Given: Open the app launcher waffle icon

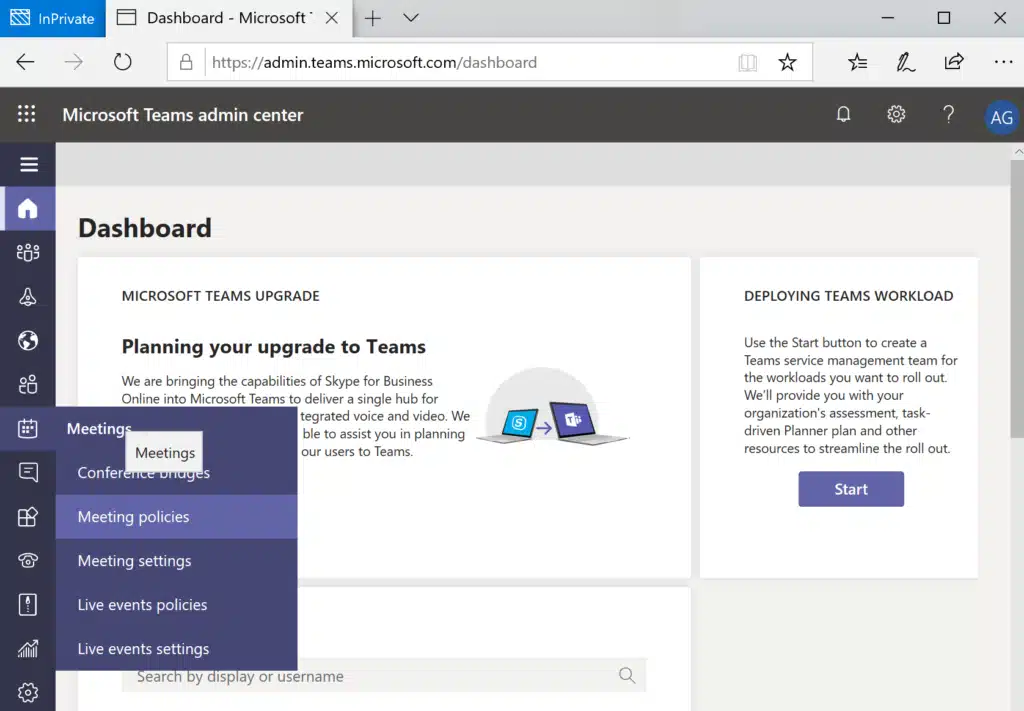Looking at the screenshot, I should 27,115.
